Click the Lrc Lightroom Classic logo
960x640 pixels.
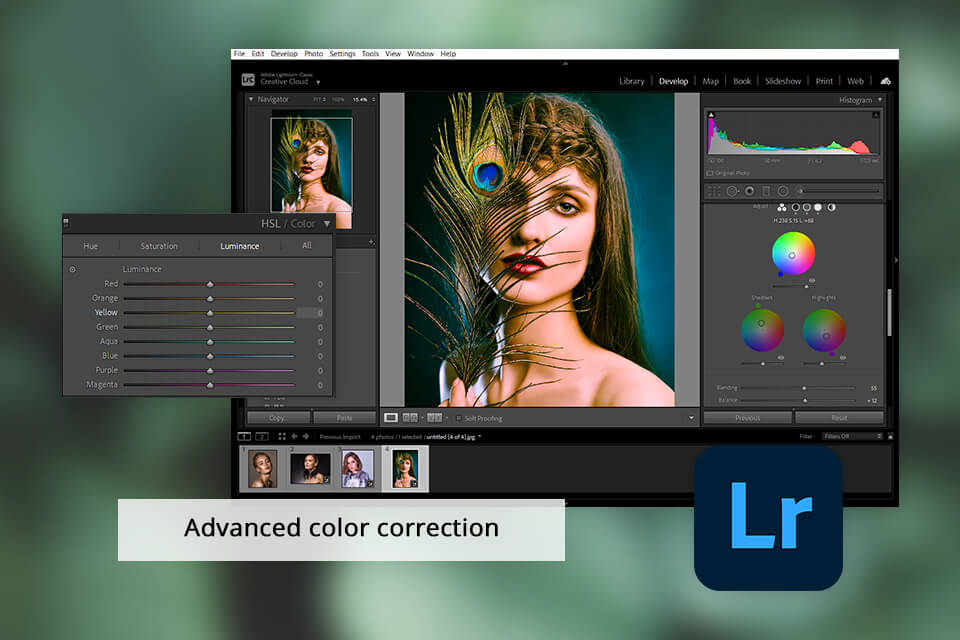pos(247,80)
